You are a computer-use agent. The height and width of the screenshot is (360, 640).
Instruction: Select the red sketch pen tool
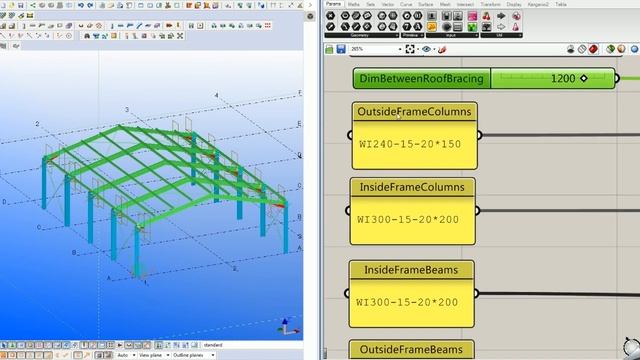coord(442,49)
